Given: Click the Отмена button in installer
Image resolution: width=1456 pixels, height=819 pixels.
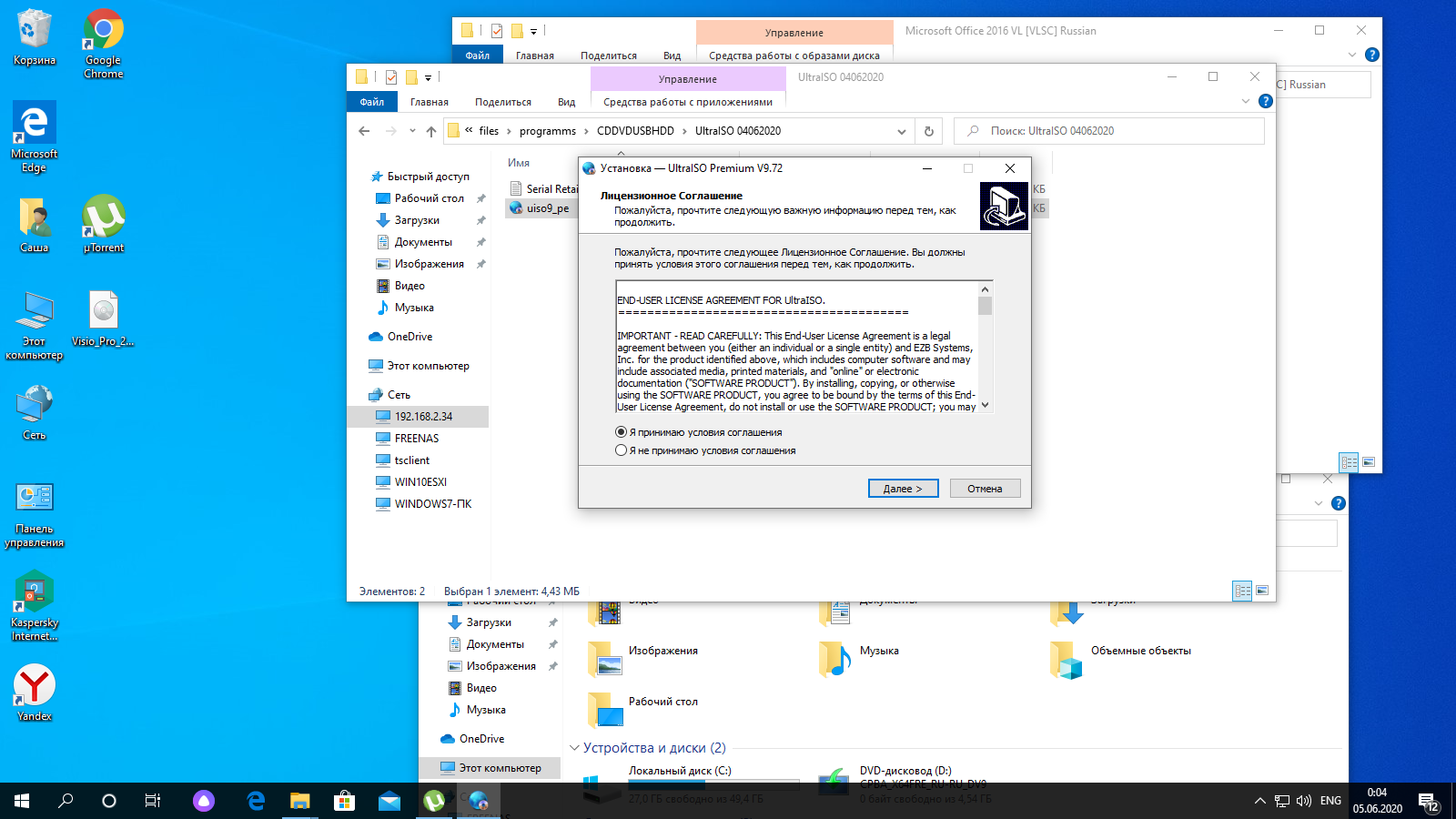Looking at the screenshot, I should 985,489.
